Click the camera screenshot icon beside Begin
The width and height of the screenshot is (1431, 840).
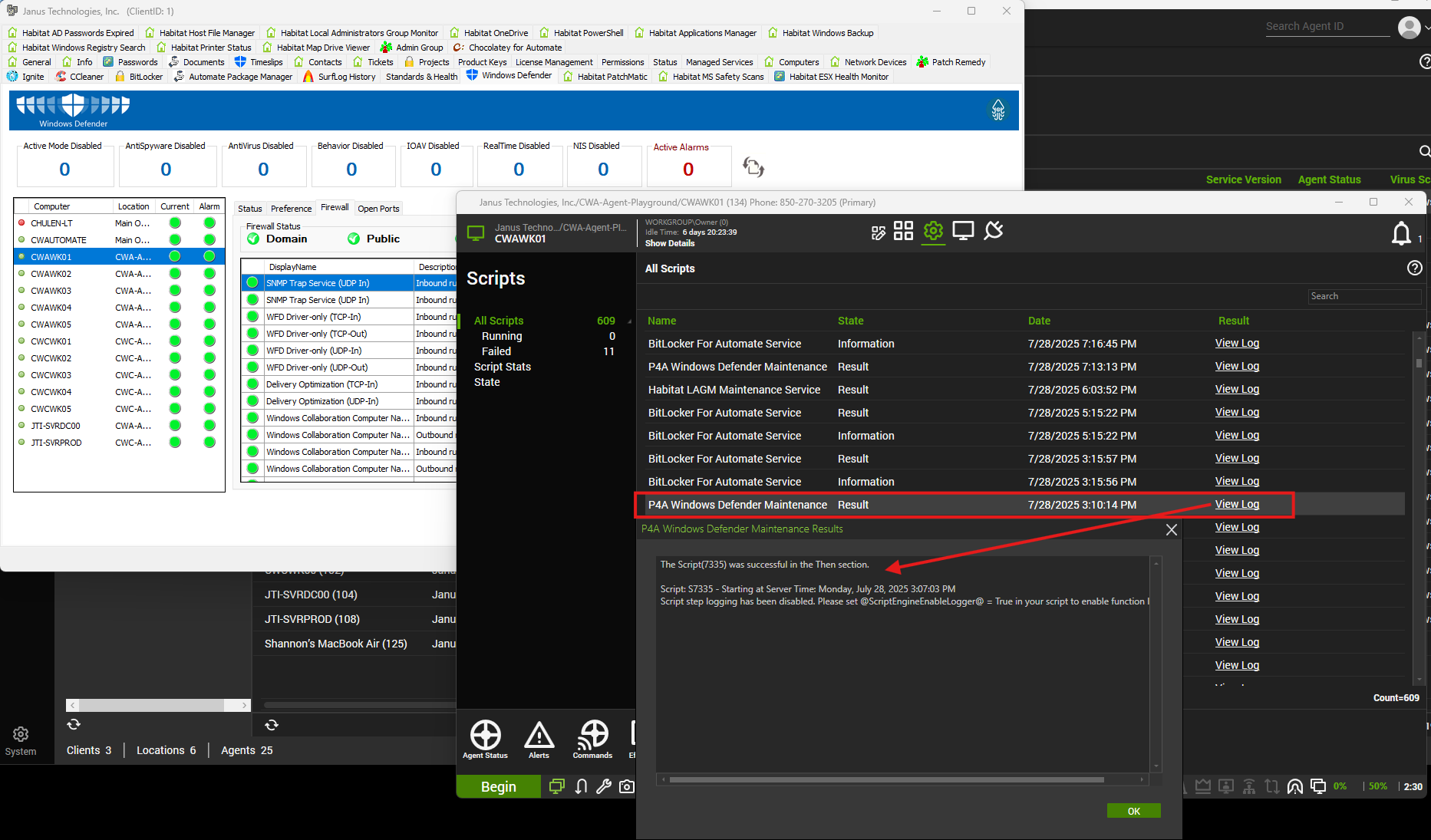pyautogui.click(x=627, y=786)
